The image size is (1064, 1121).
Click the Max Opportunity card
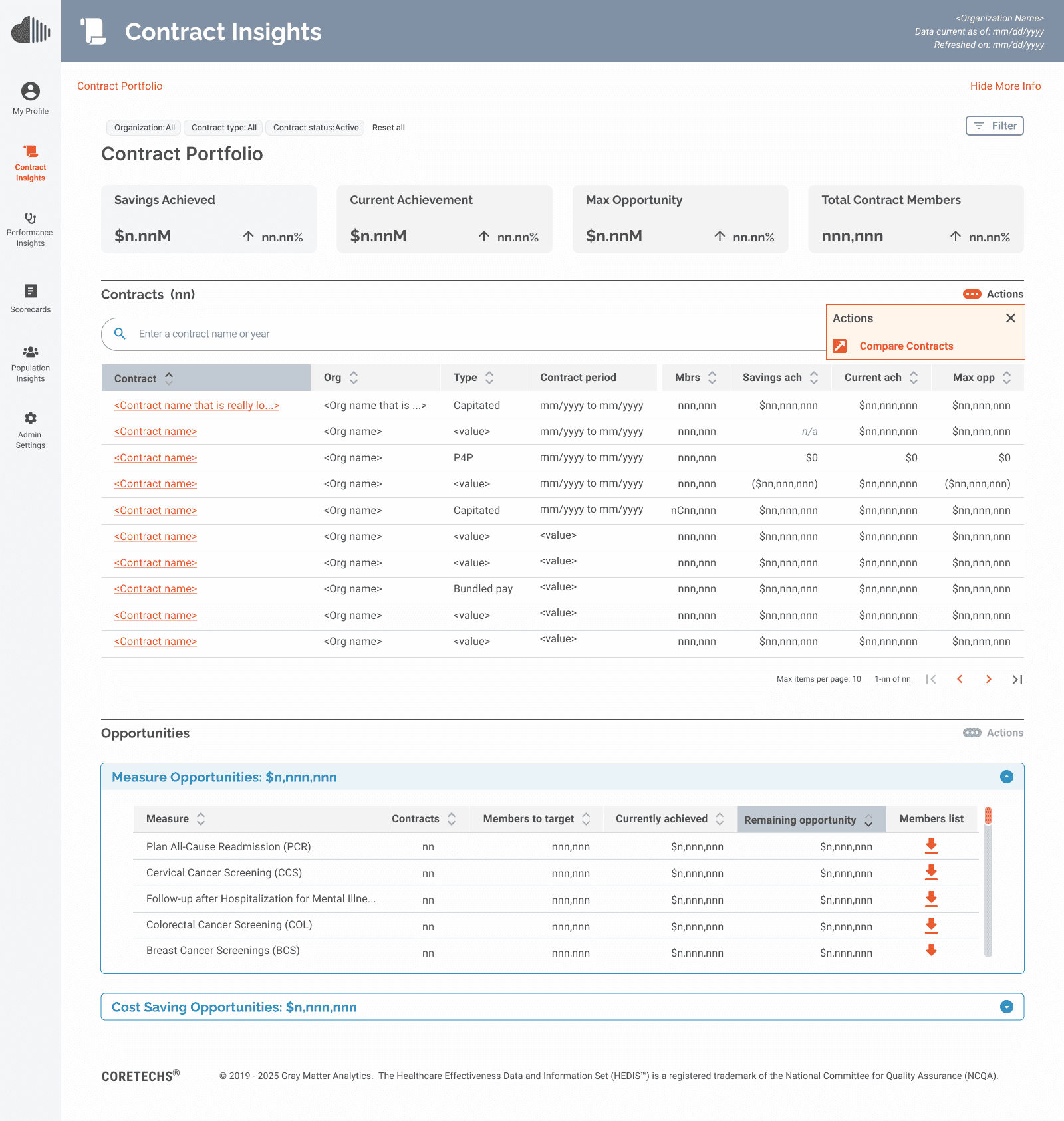click(680, 219)
